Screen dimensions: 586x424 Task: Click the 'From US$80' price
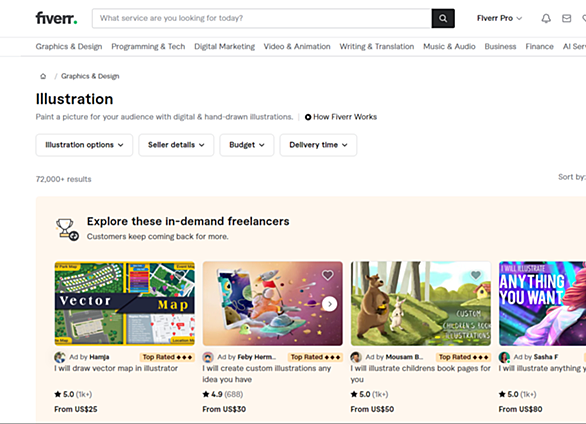click(x=520, y=409)
